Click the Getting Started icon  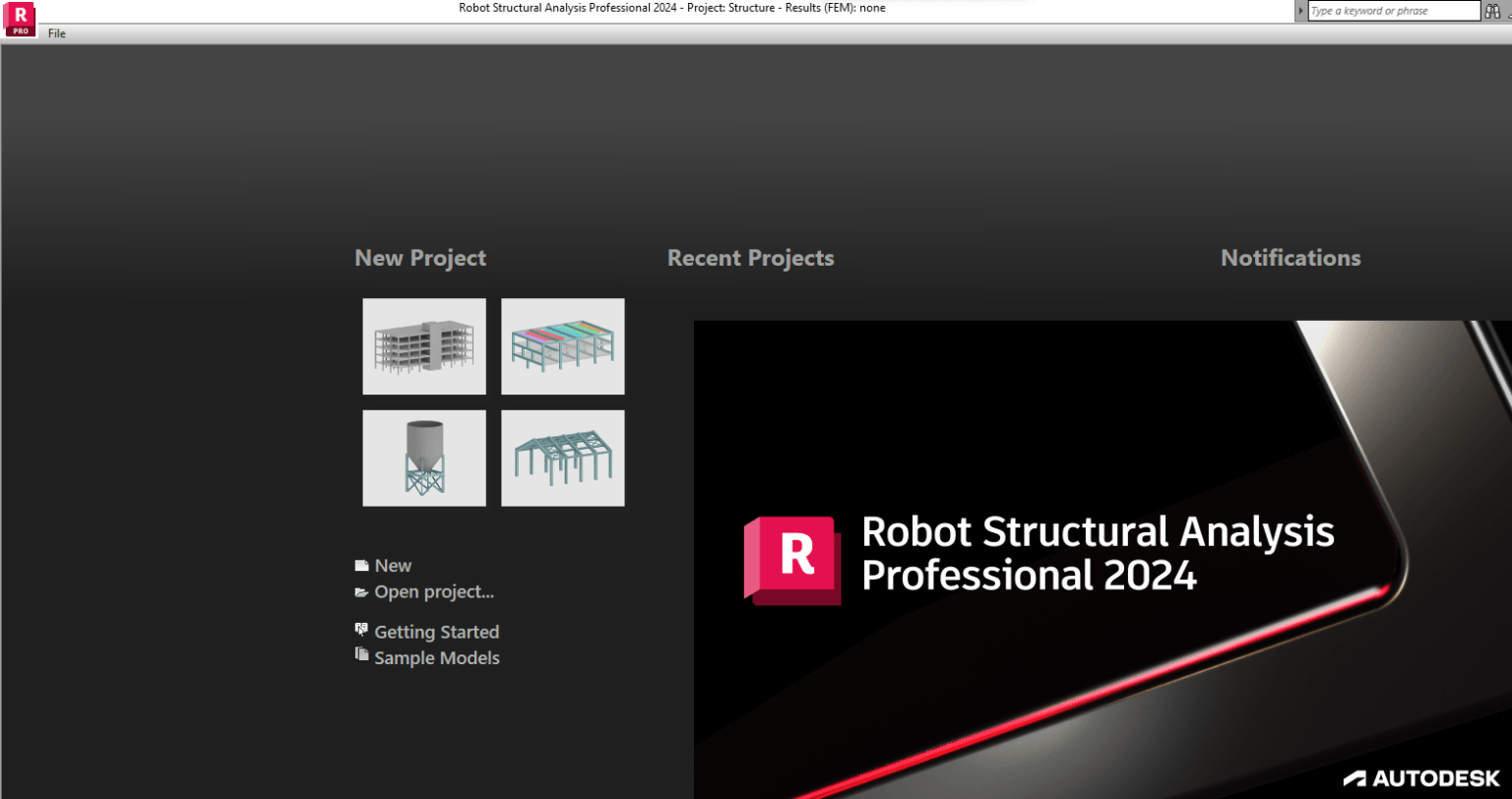point(361,630)
